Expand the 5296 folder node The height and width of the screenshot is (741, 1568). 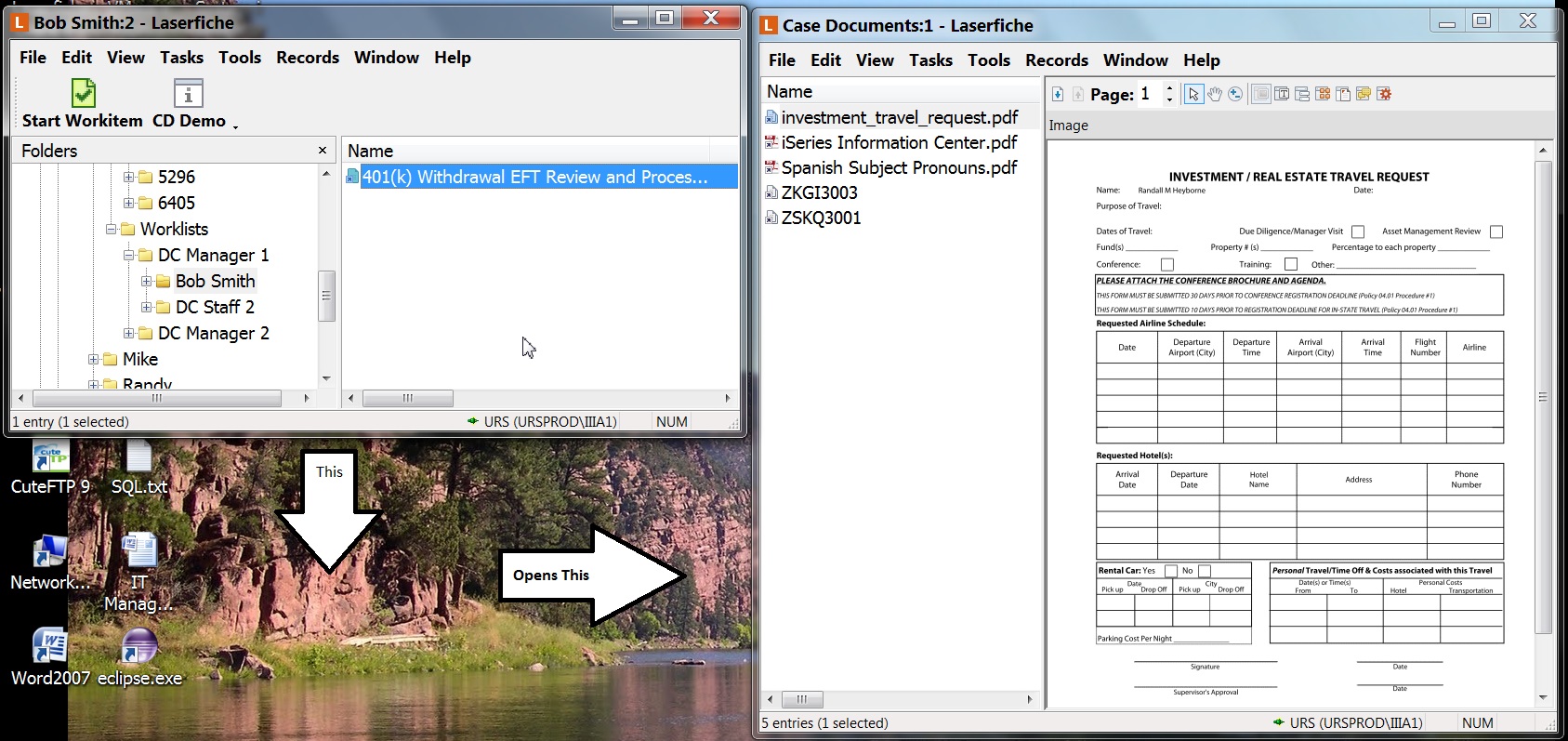(x=129, y=177)
